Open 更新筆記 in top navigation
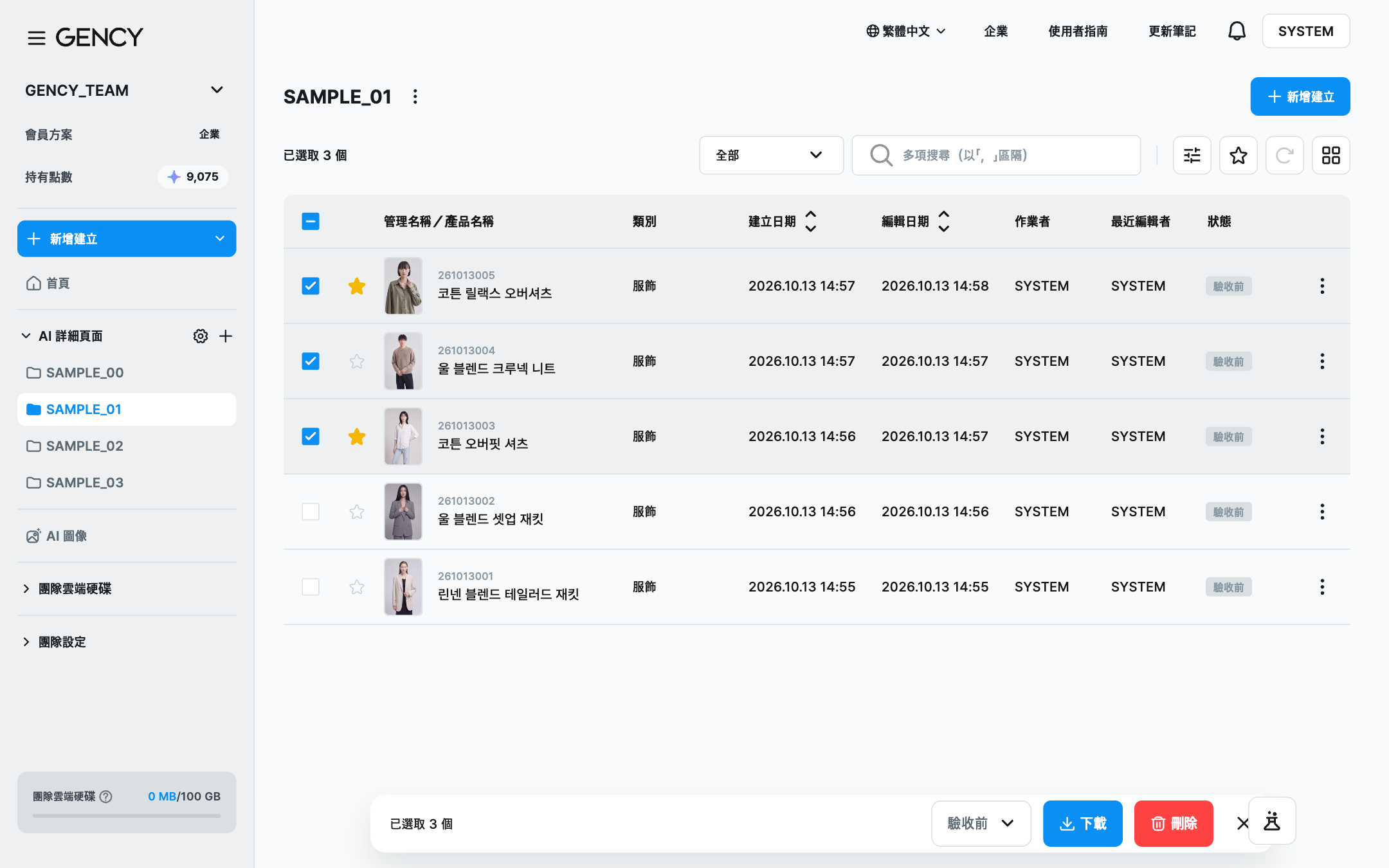 click(1172, 31)
